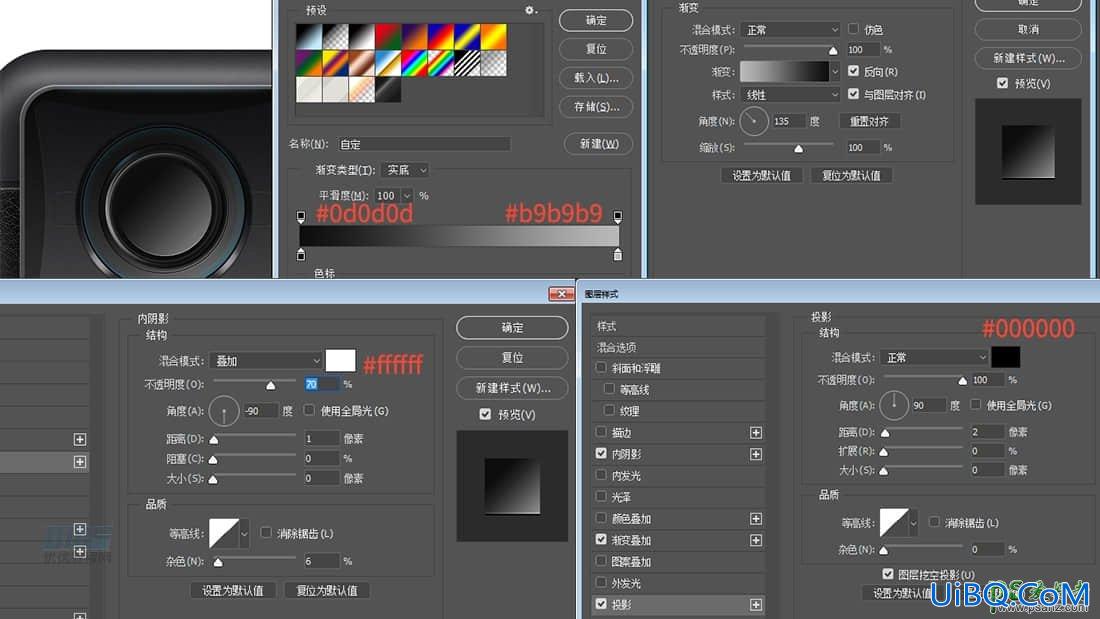This screenshot has width=1100, height=619.
Task: Click plus icon next to 颜色叠加
Action: point(756,519)
